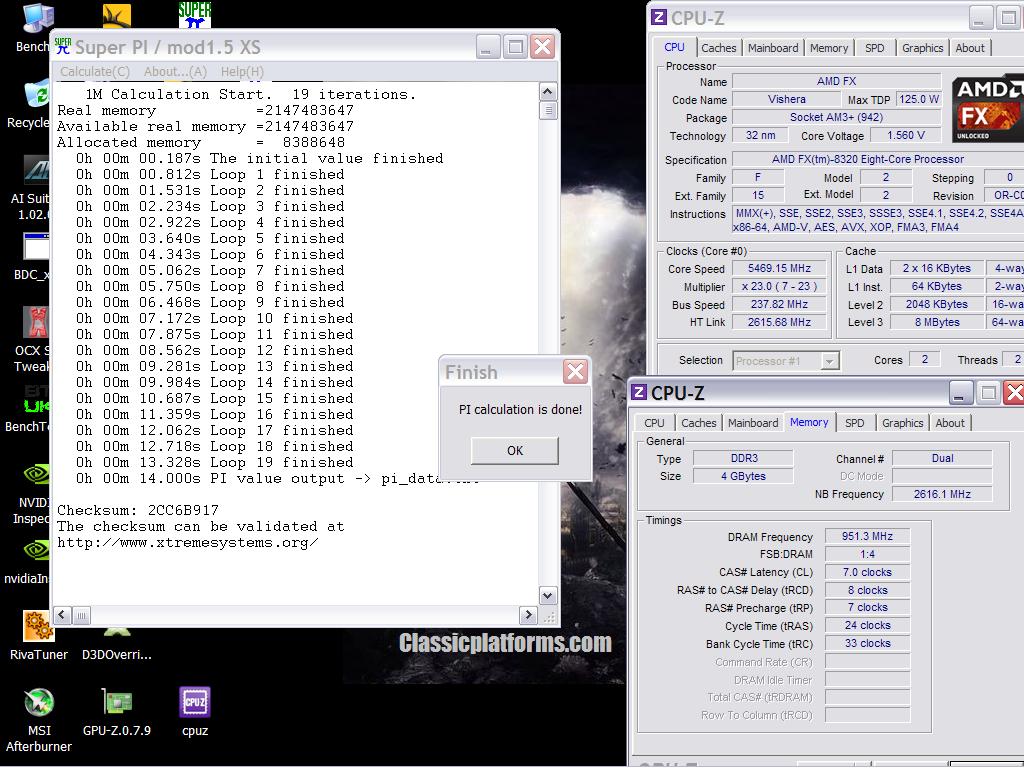Open the Recycle Bin desktop icon

coord(29,104)
